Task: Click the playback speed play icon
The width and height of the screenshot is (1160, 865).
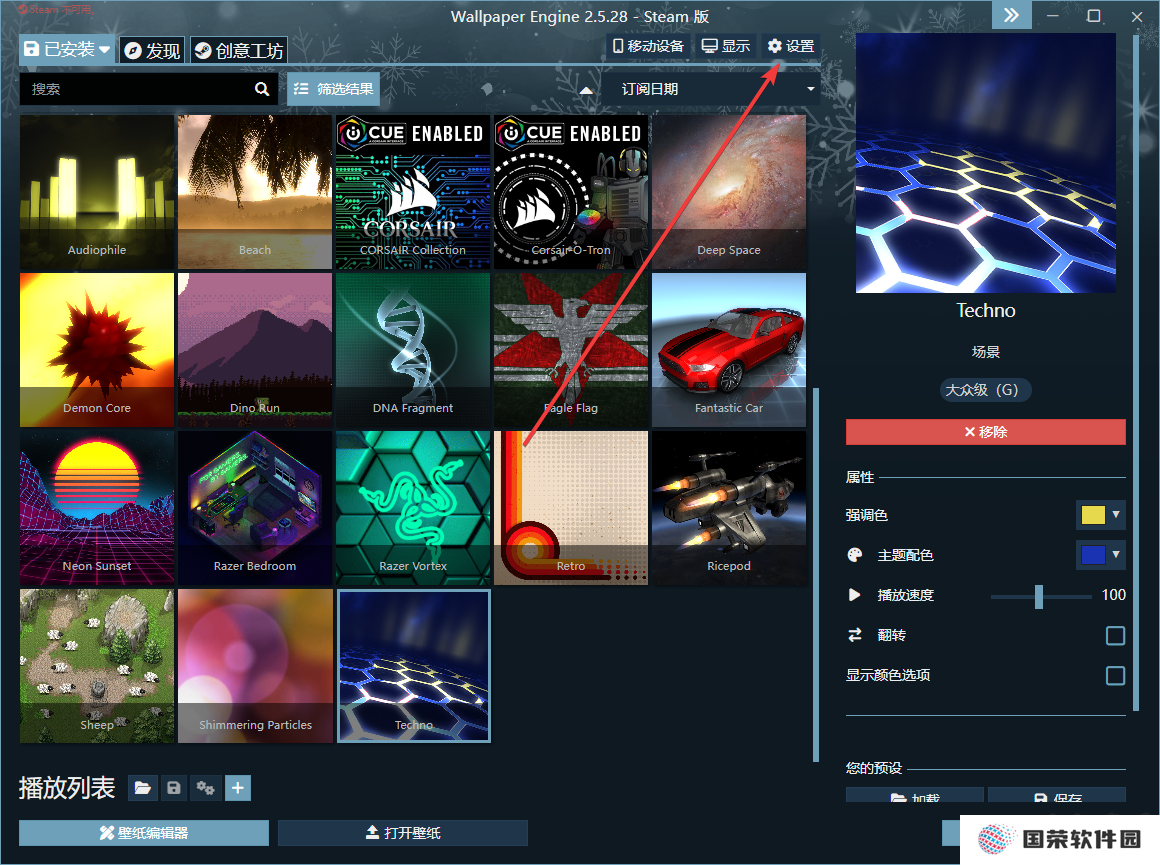Action: tap(854, 595)
